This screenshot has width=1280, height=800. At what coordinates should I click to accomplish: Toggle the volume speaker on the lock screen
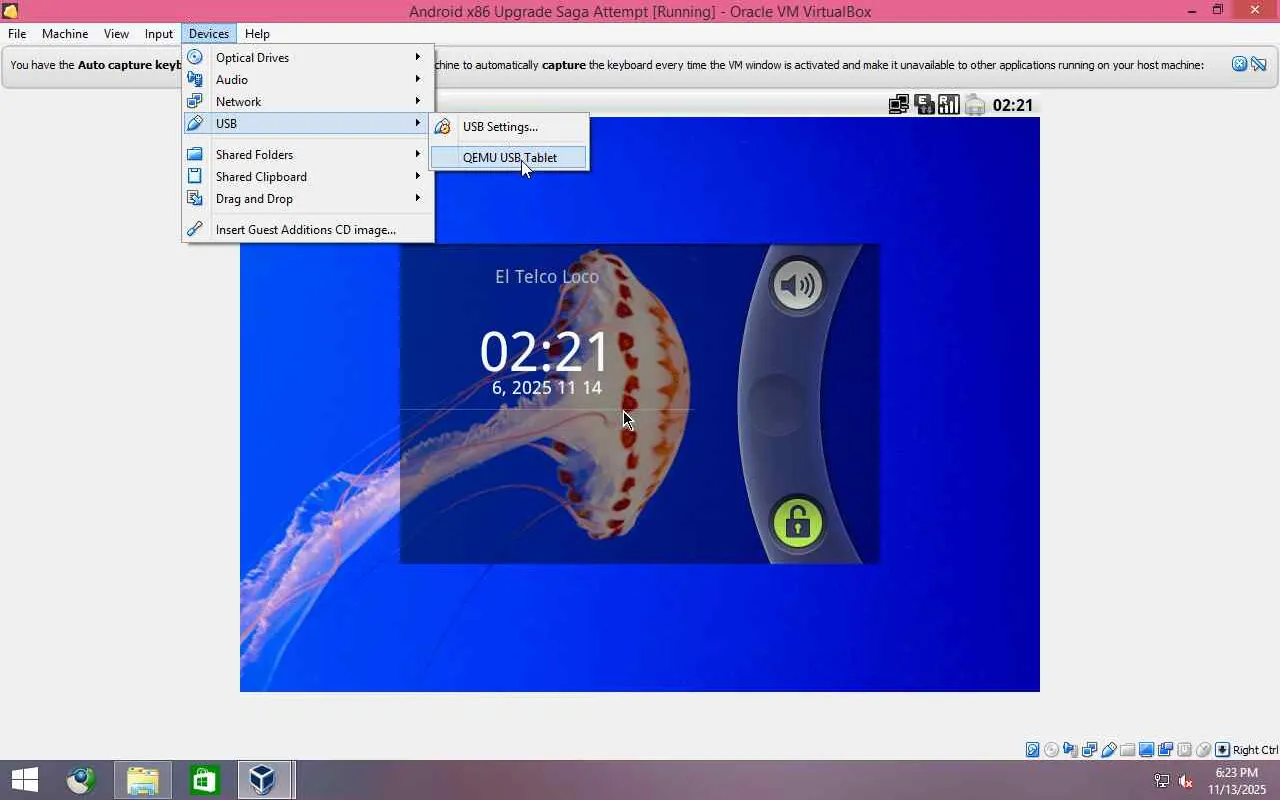797,286
